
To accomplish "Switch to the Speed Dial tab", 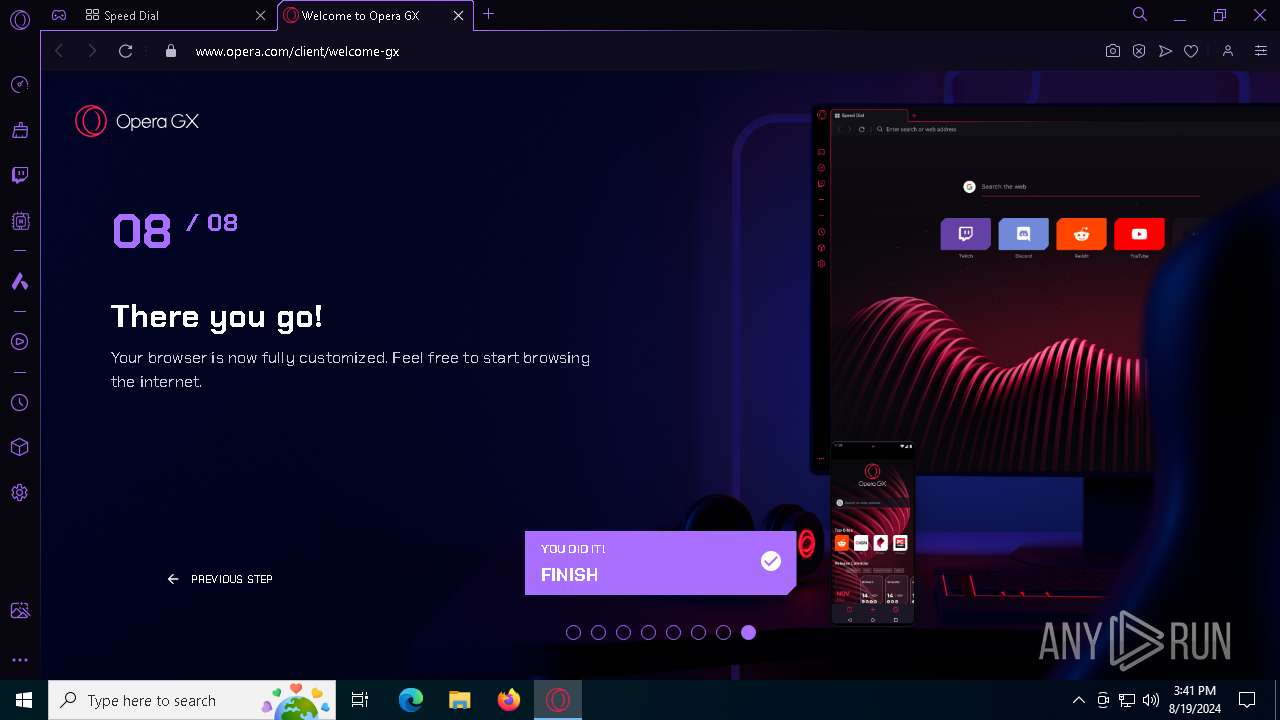I will coord(176,15).
